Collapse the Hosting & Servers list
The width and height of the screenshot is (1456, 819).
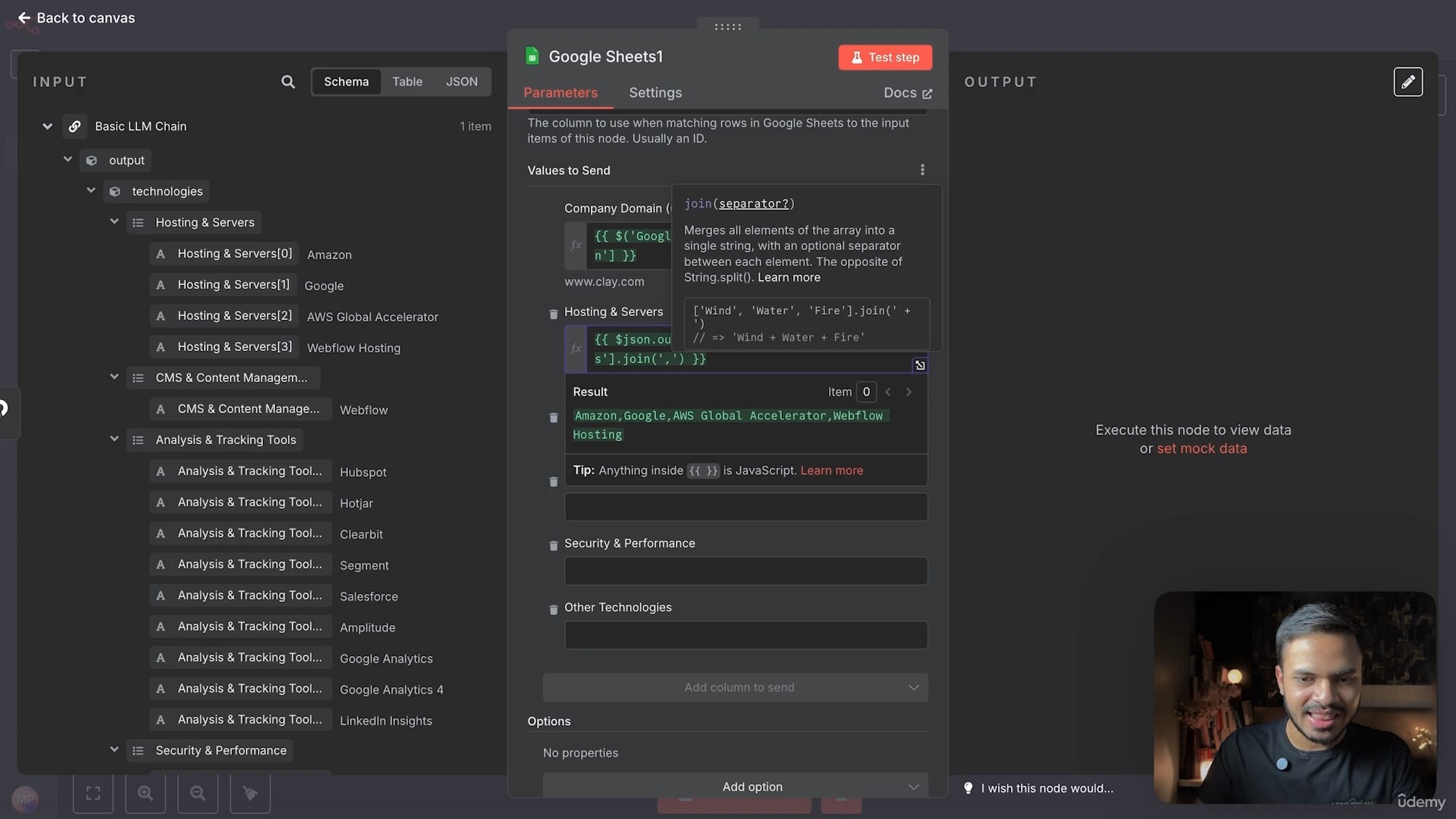(x=115, y=221)
